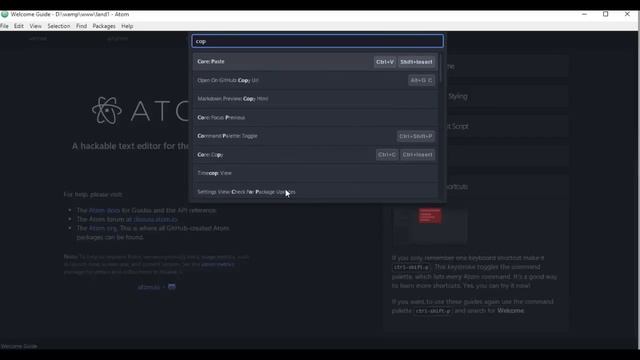This screenshot has width=640, height=360.
Task: Open the Packages menu
Action: click(x=104, y=26)
